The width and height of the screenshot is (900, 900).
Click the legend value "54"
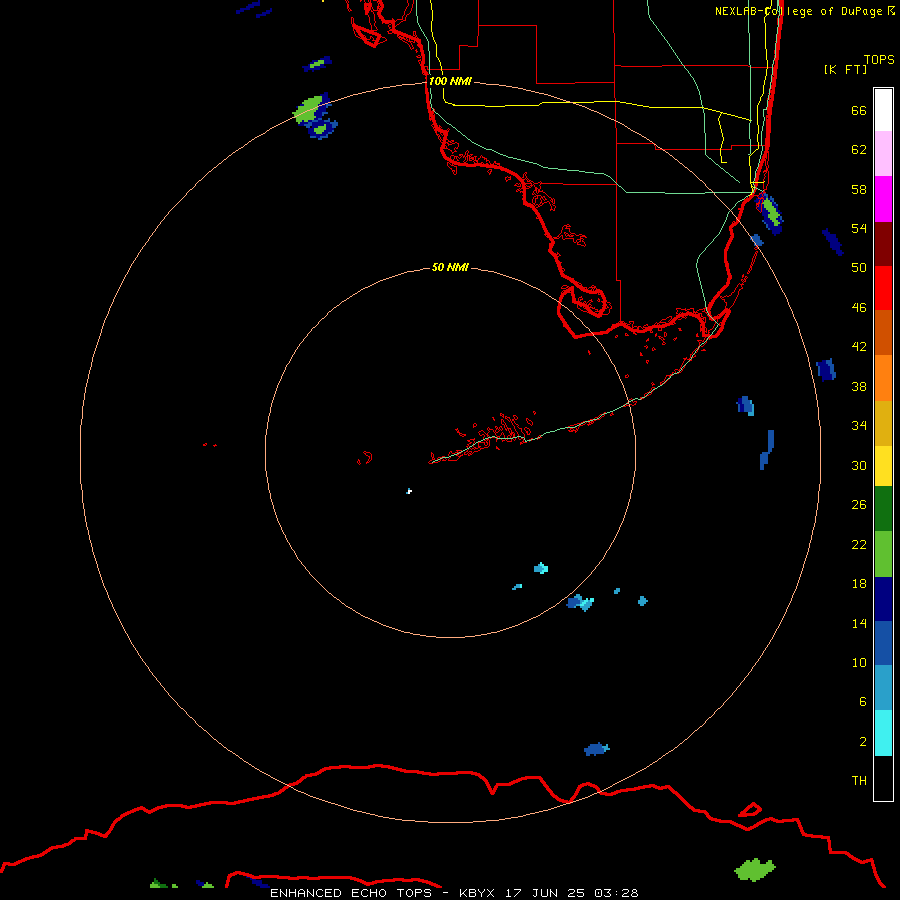pos(859,228)
